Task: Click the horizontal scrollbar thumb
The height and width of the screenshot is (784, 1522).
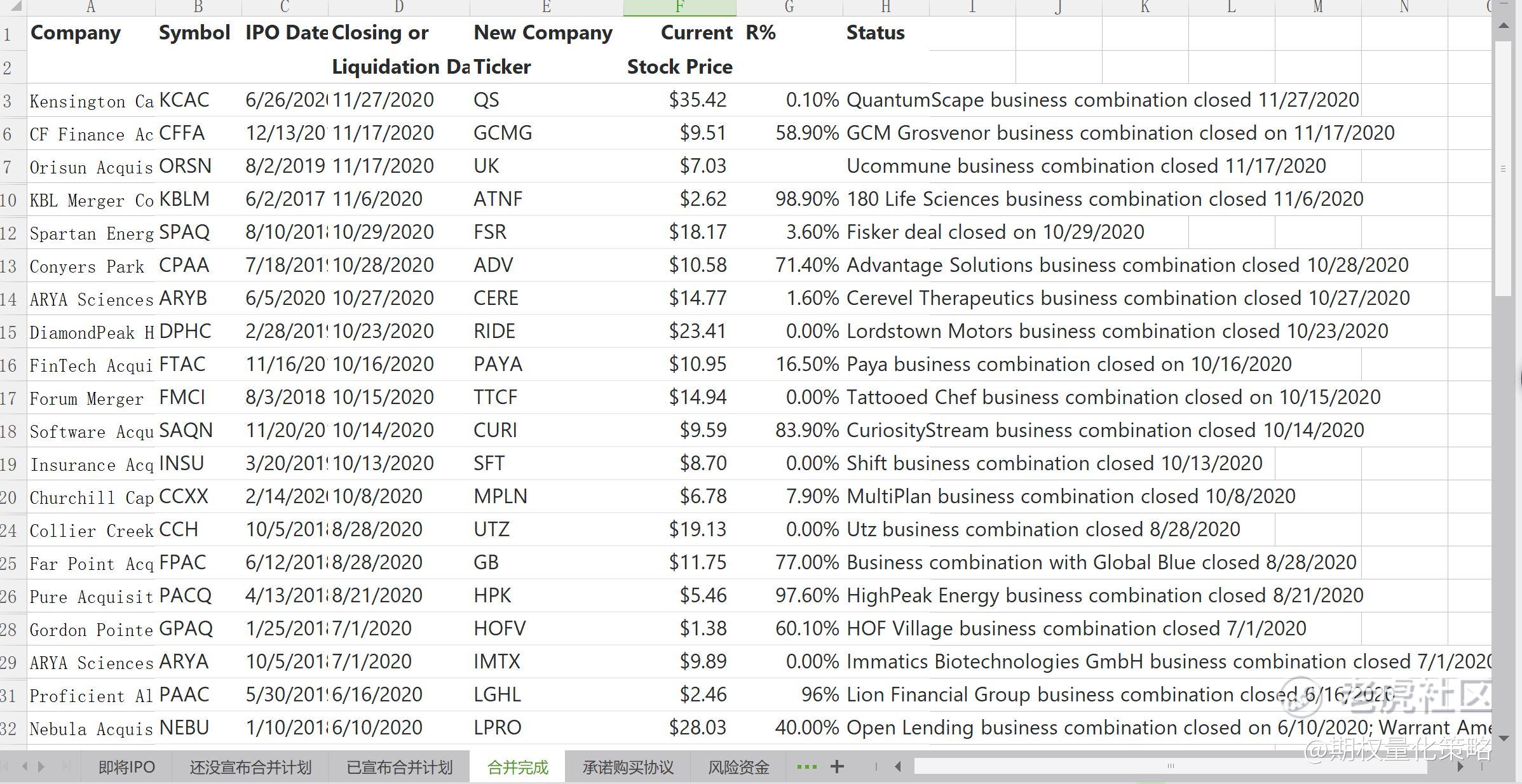Action: 1170,766
